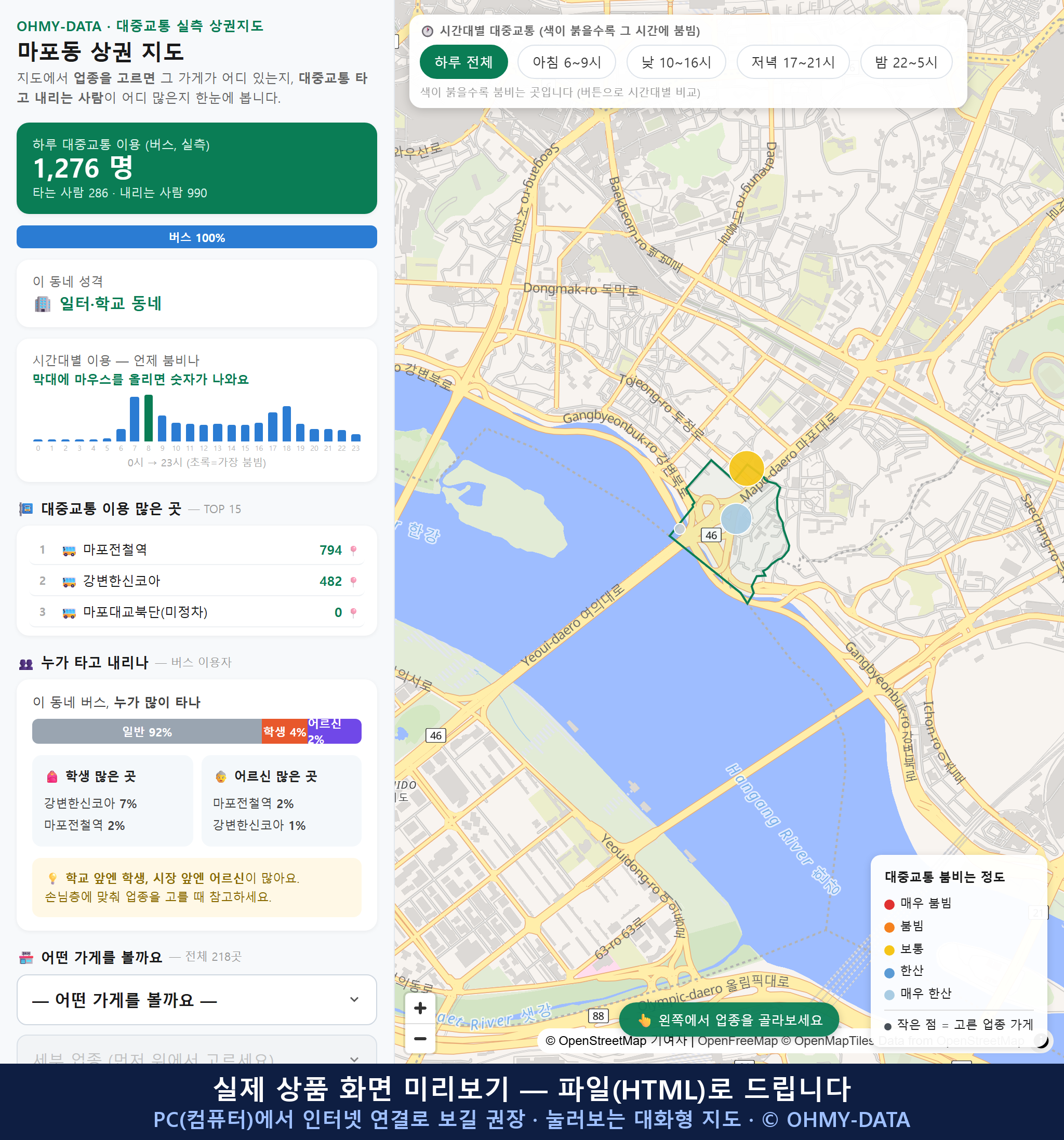
Task: Open the OpenMapTiles attribution link
Action: 828,1040
